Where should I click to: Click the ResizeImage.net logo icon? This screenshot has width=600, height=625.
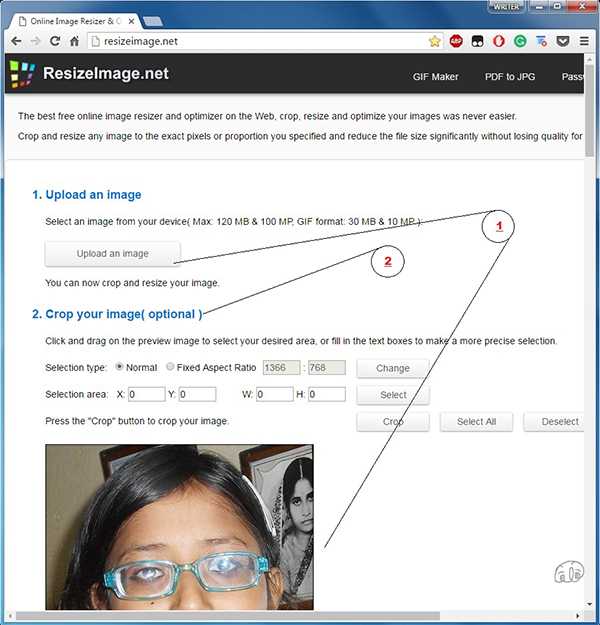pos(22,74)
